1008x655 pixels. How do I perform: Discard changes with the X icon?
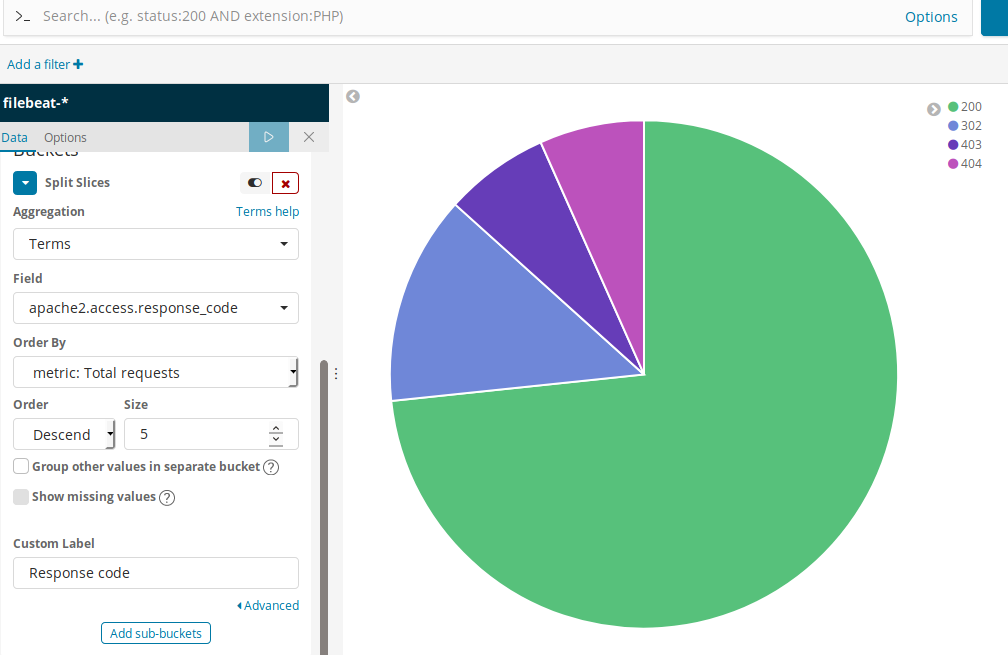[309, 137]
